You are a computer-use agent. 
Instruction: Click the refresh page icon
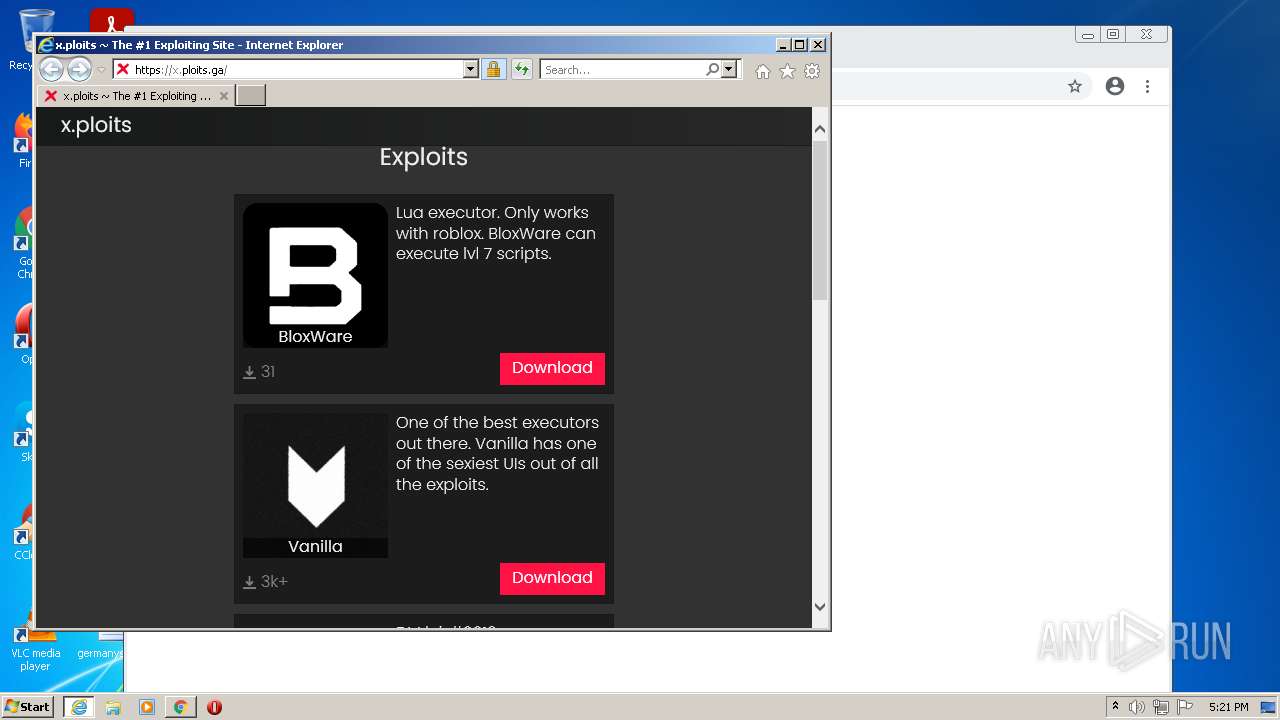pyautogui.click(x=522, y=70)
